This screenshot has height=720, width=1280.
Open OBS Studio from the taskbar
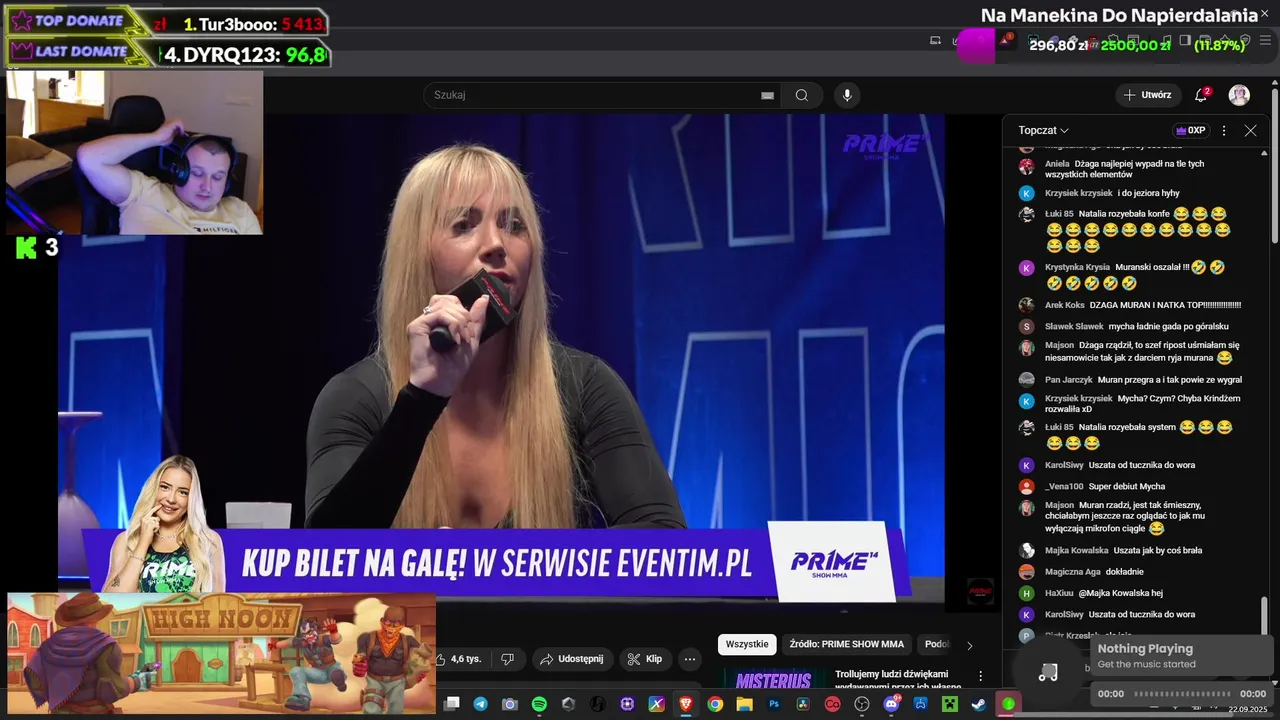[862, 704]
